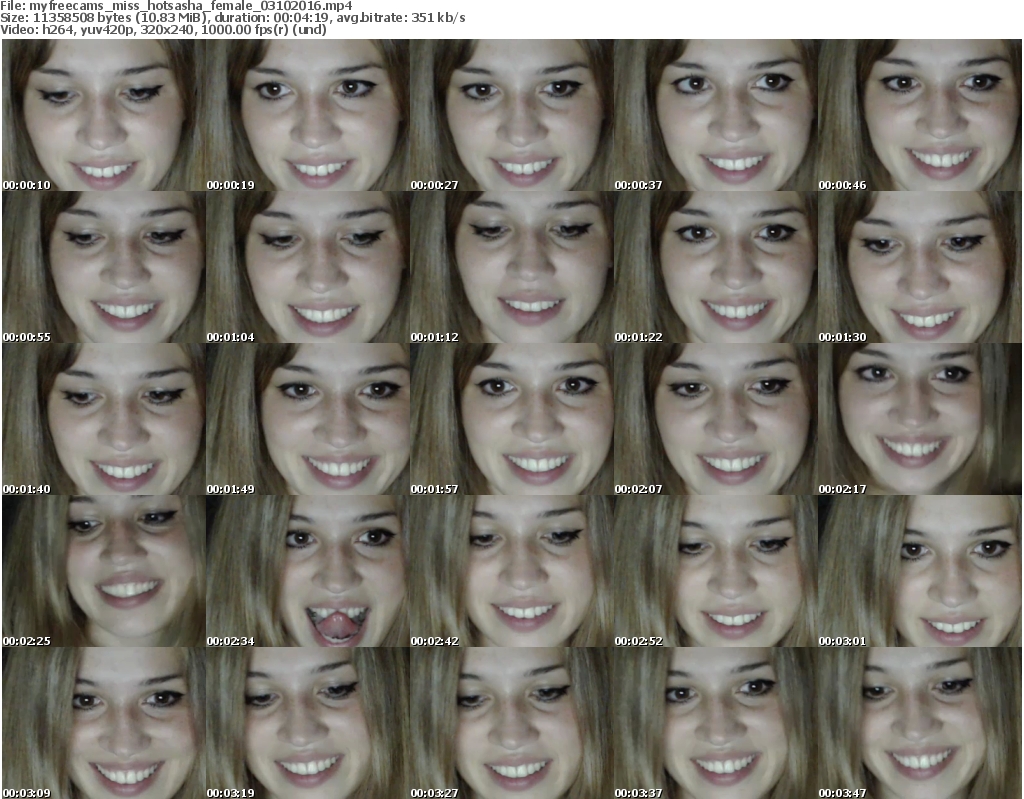This screenshot has height=799, width=1024.
Task: Click the frame timestamped 00:02:07
Action: click(714, 419)
